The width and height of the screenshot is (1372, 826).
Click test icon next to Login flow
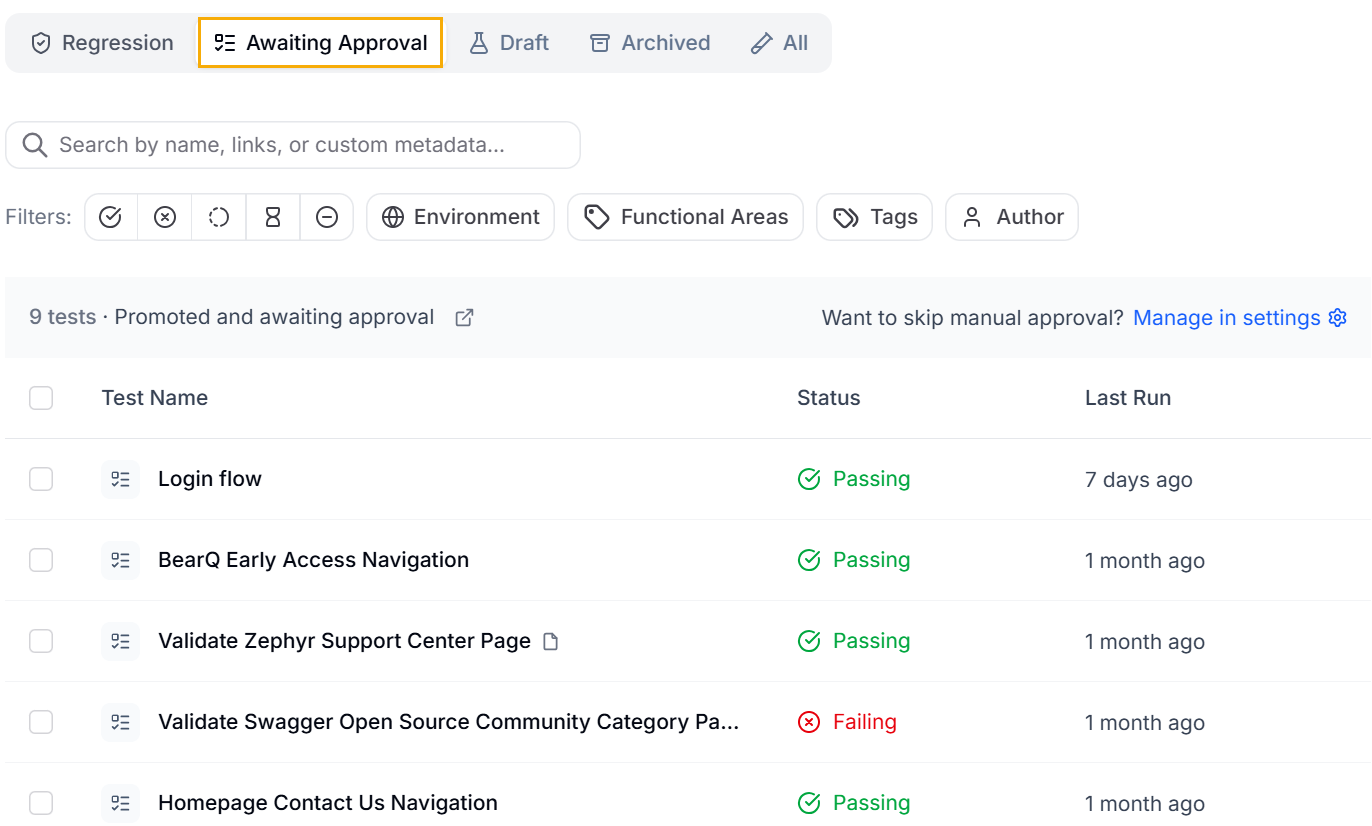coord(120,479)
